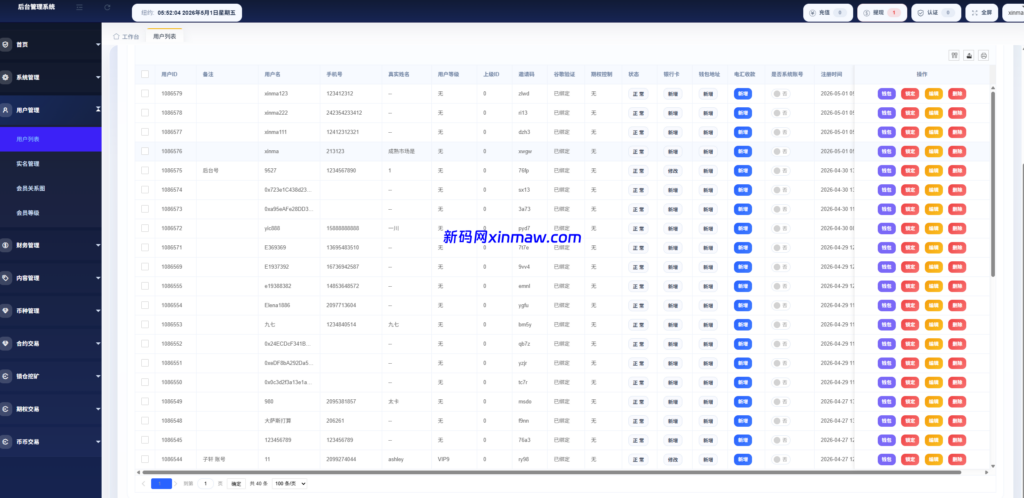Viewport: 1024px width, 498px height.
Task: Check the select-all checkbox in table header
Action: (145, 74)
